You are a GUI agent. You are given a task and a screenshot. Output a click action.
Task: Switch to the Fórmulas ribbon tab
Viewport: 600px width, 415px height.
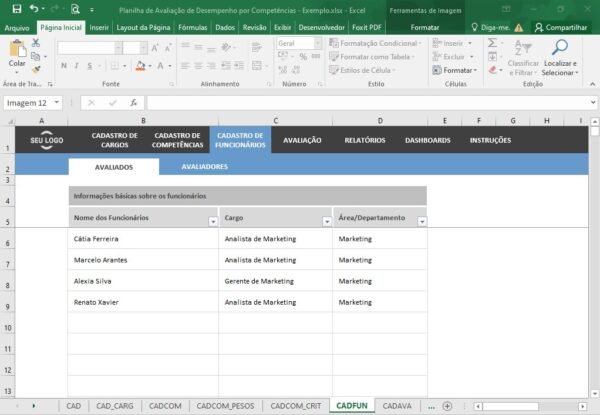pyautogui.click(x=192, y=28)
